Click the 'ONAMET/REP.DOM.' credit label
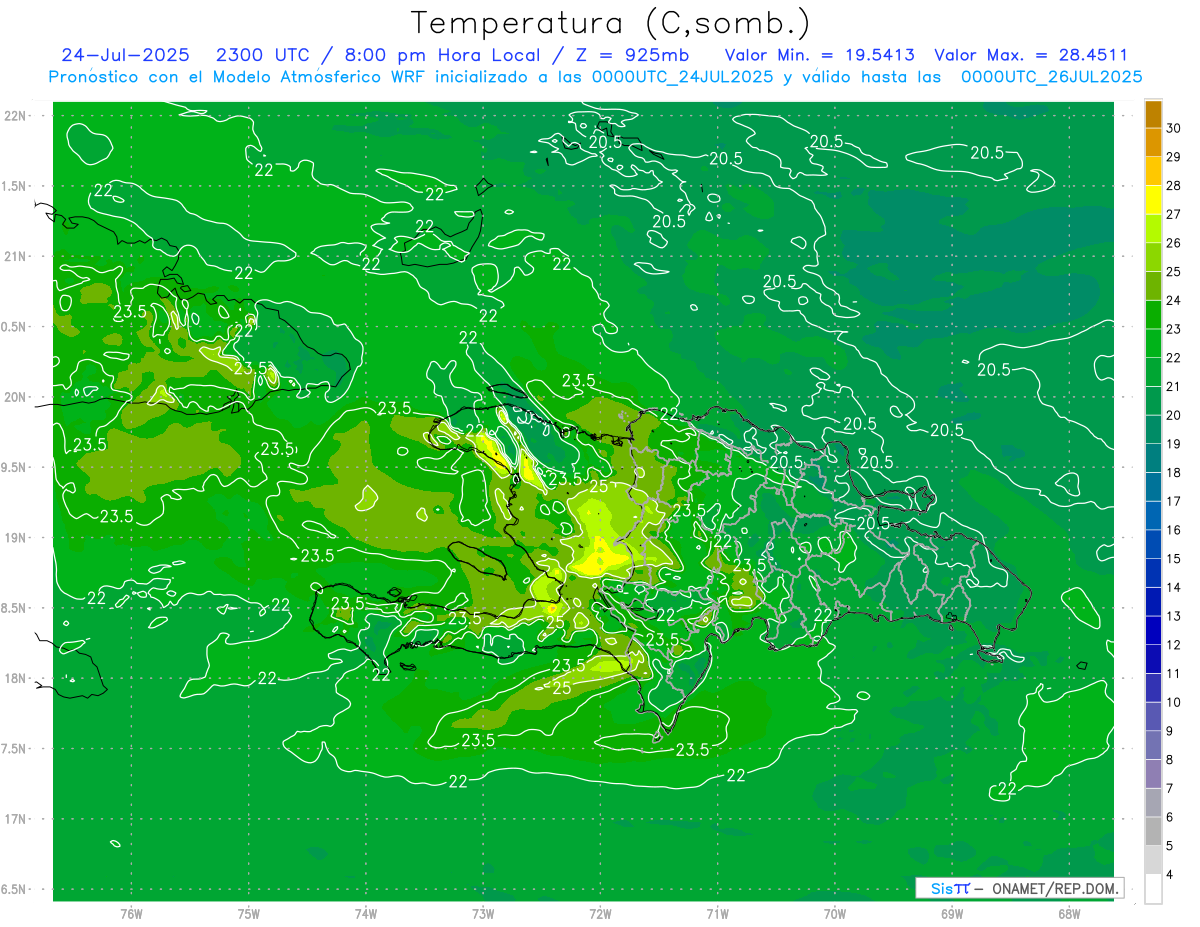Viewport: 1200px width, 927px height. point(1054,889)
